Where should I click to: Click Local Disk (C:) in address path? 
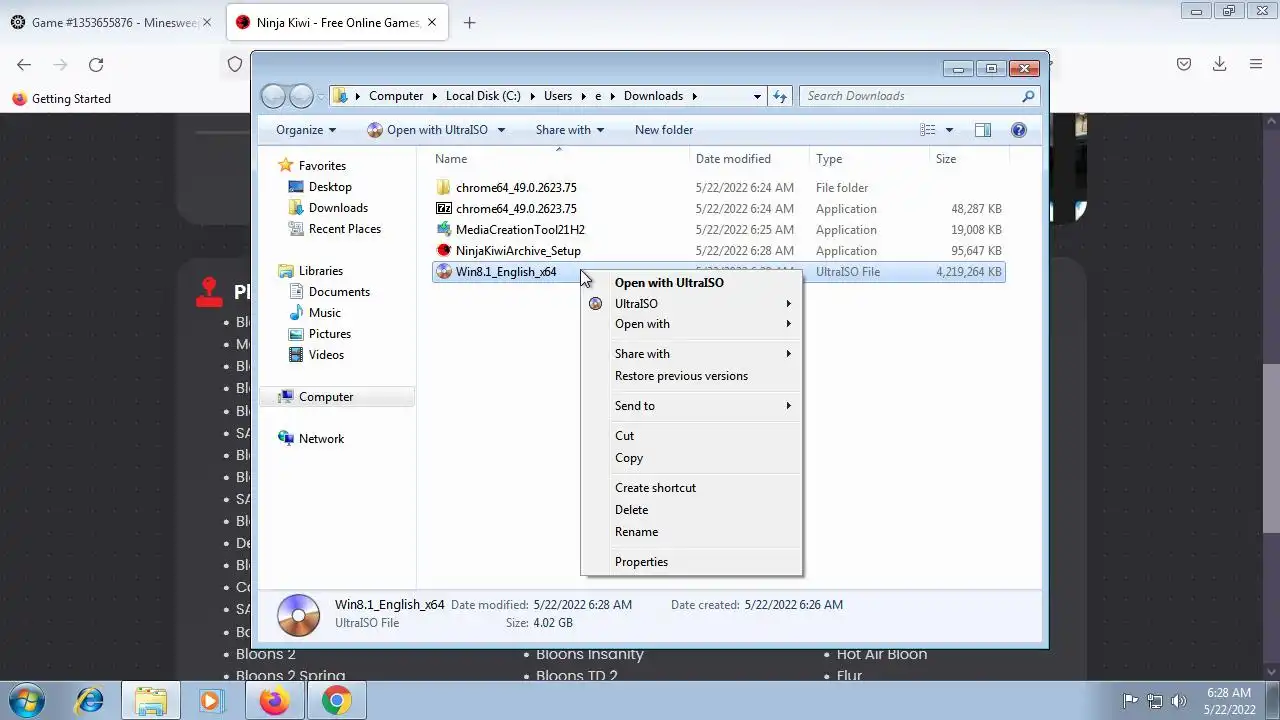pos(483,96)
